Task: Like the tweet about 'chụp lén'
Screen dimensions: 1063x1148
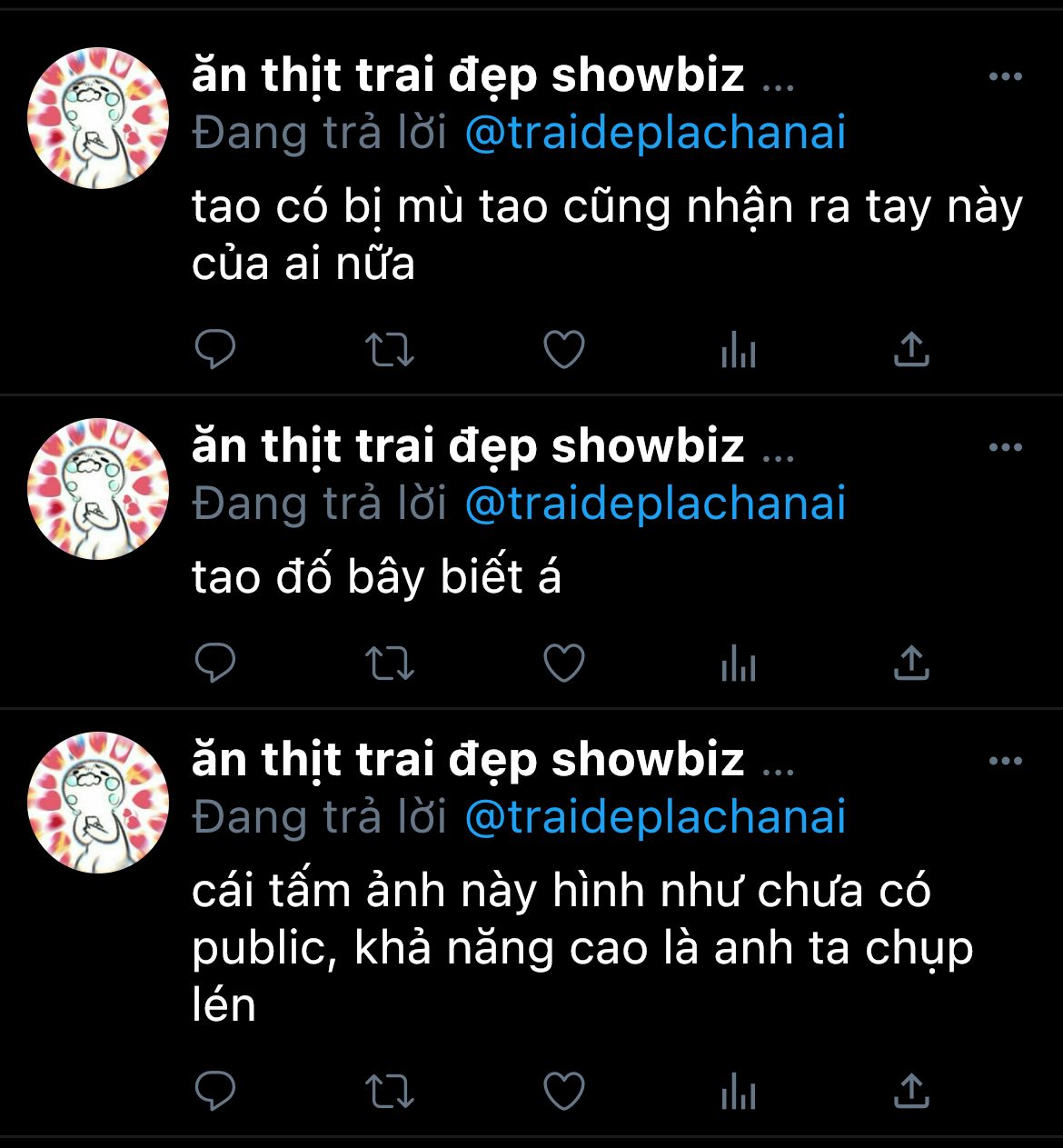Action: (563, 1091)
